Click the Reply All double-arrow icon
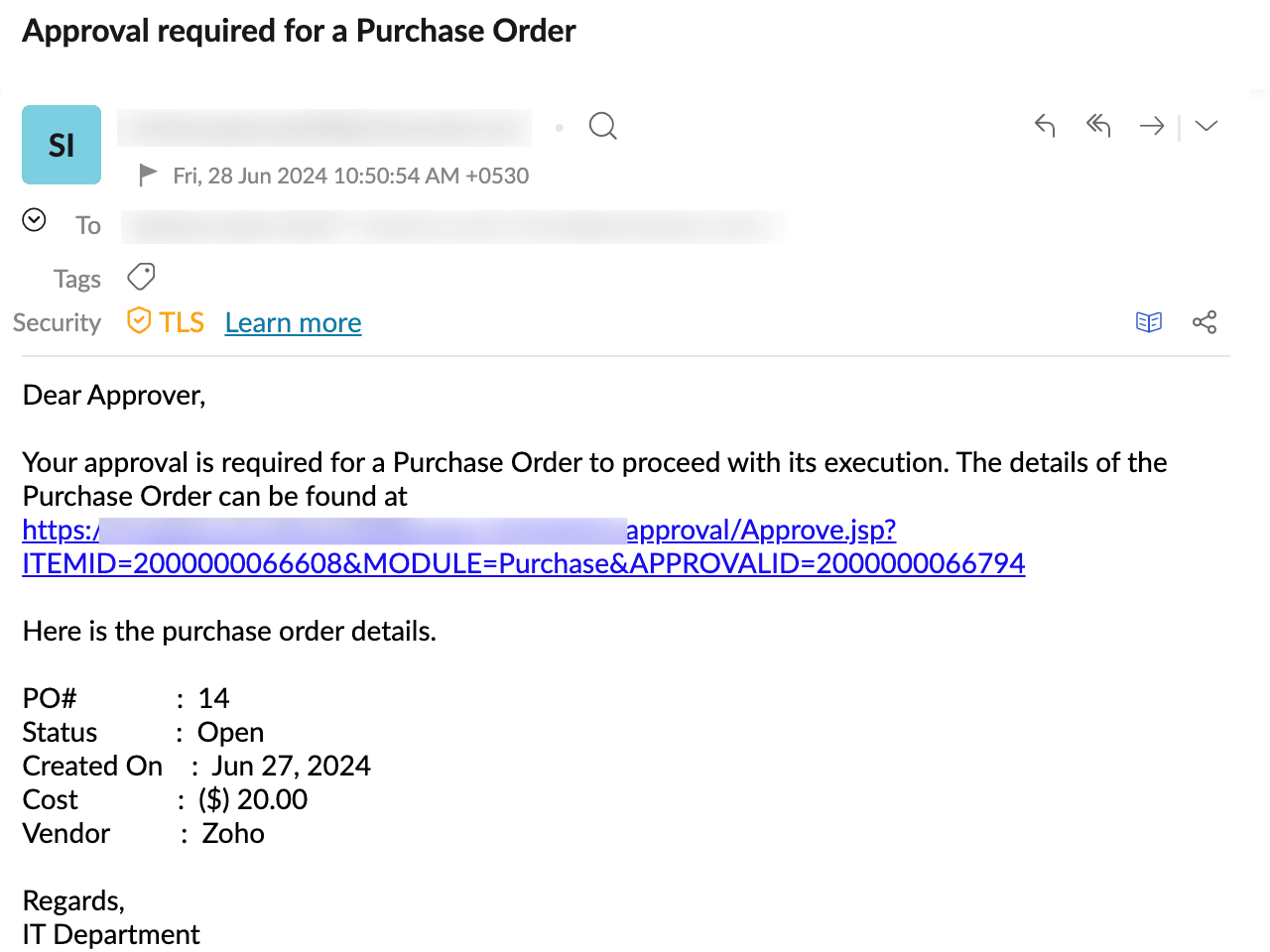1270x952 pixels. pyautogui.click(x=1098, y=125)
